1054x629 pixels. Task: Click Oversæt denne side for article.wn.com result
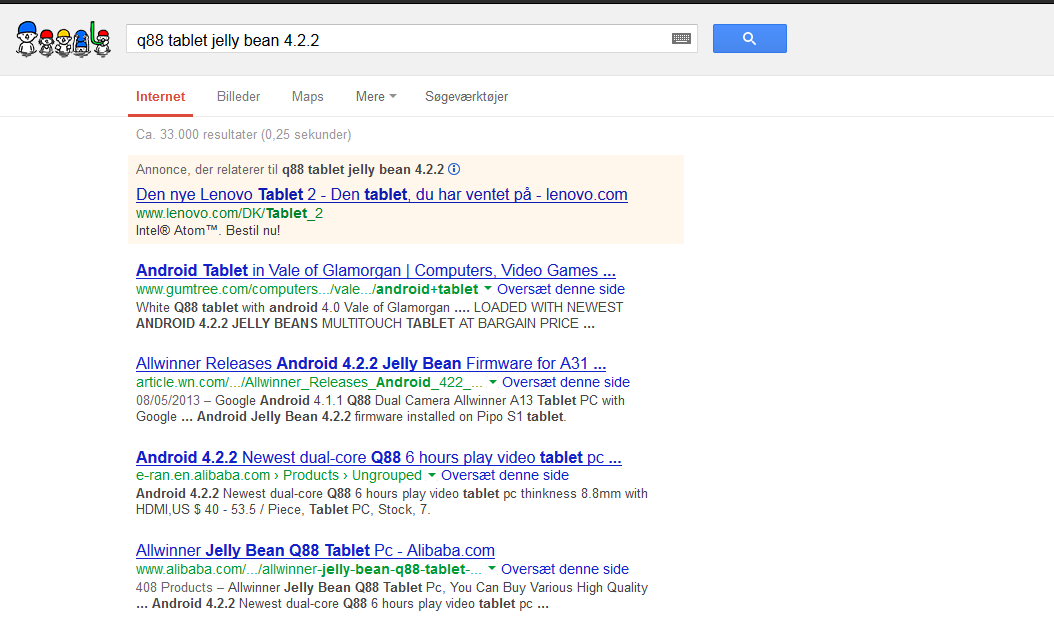click(566, 382)
